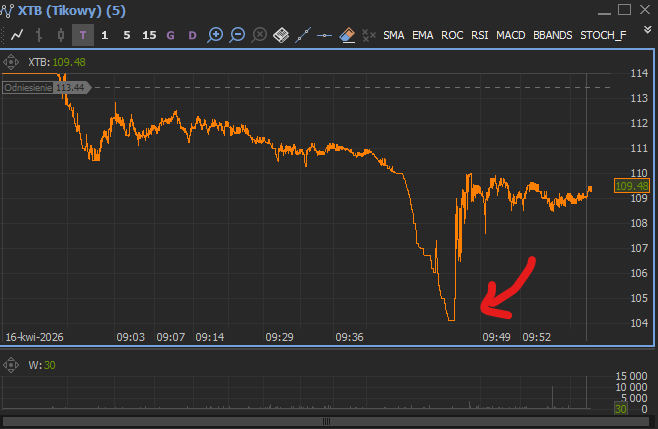Add MACD indicator
Screen dimensions: 658x429
click(511, 35)
